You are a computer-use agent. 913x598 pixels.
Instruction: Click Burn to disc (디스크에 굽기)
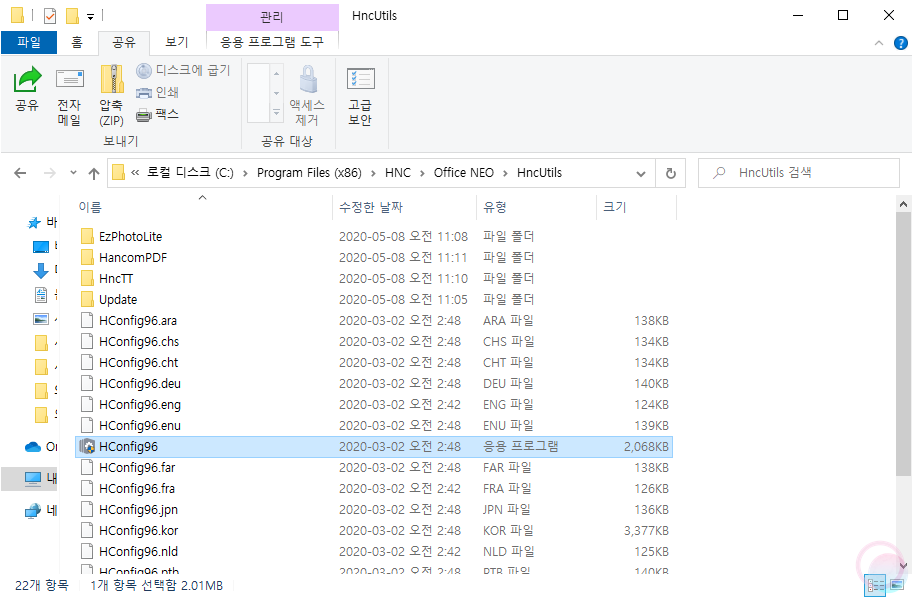(x=184, y=70)
